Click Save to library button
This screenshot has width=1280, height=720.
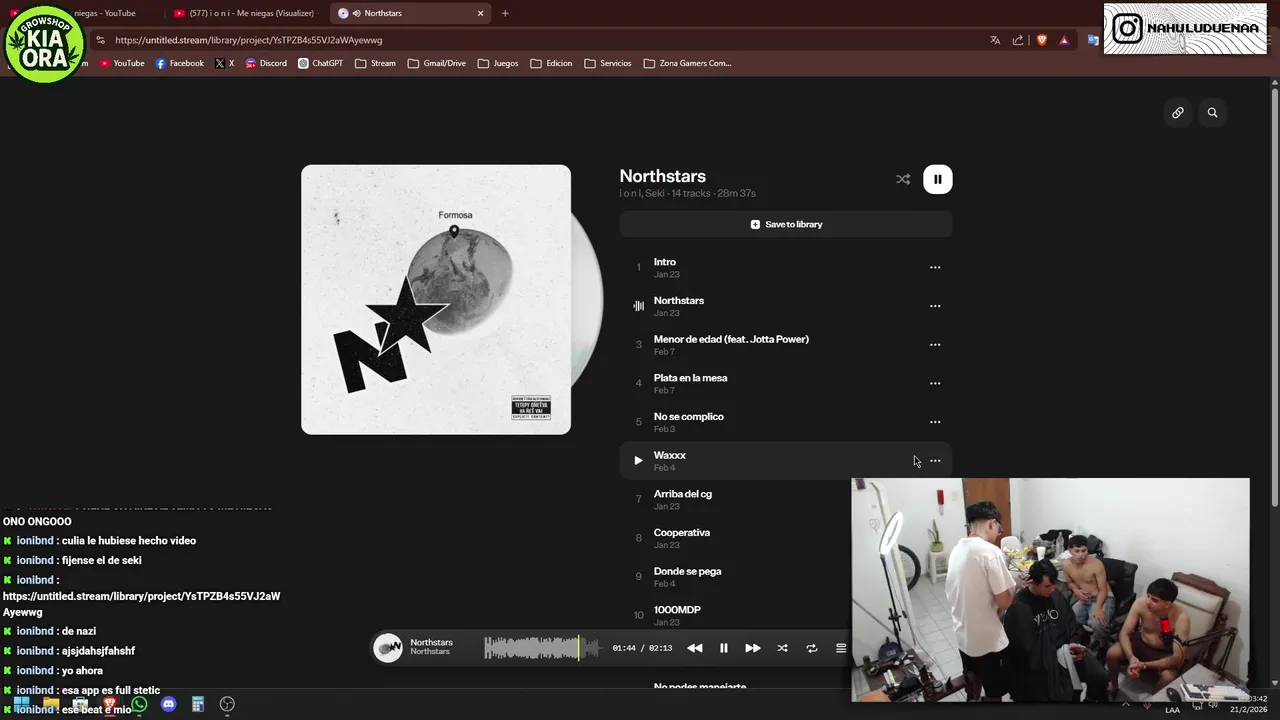click(786, 224)
